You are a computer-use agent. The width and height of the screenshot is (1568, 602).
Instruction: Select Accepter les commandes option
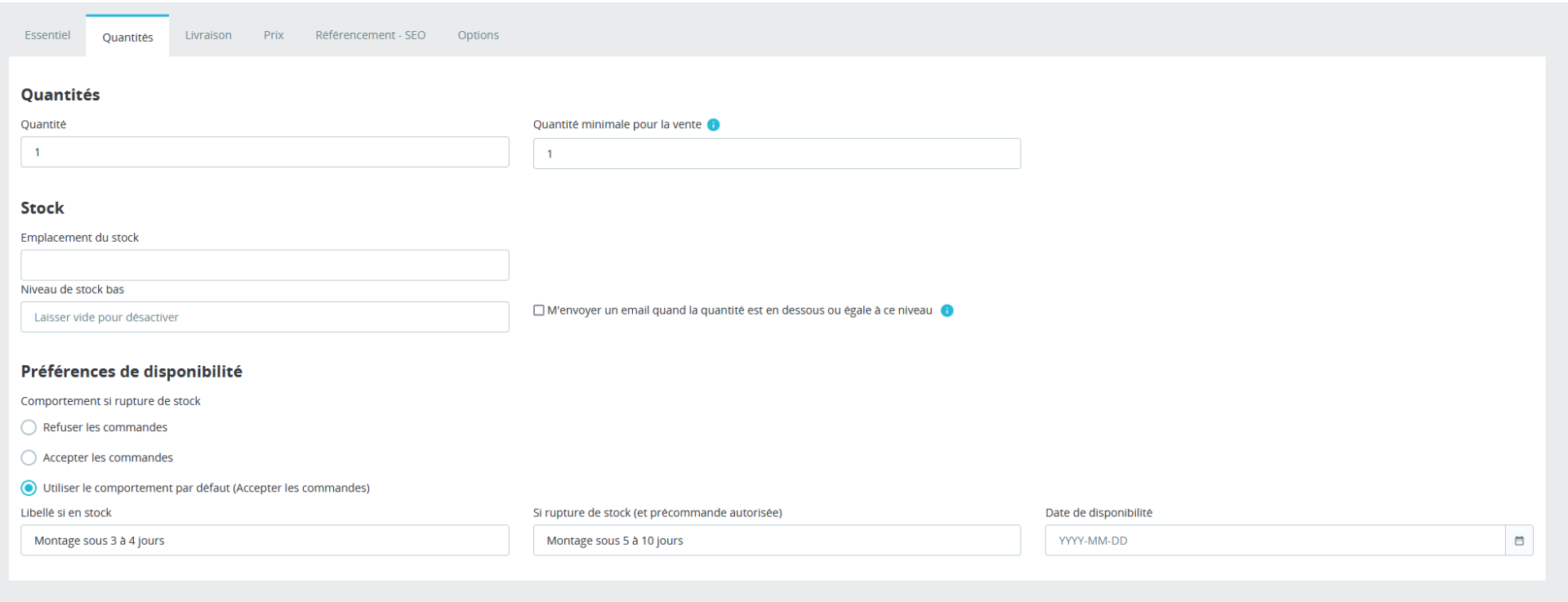(x=29, y=457)
